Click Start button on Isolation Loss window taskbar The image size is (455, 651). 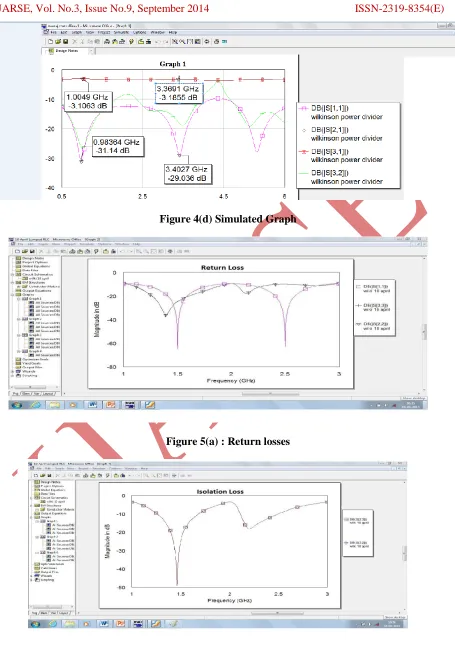pyautogui.click(x=35, y=624)
